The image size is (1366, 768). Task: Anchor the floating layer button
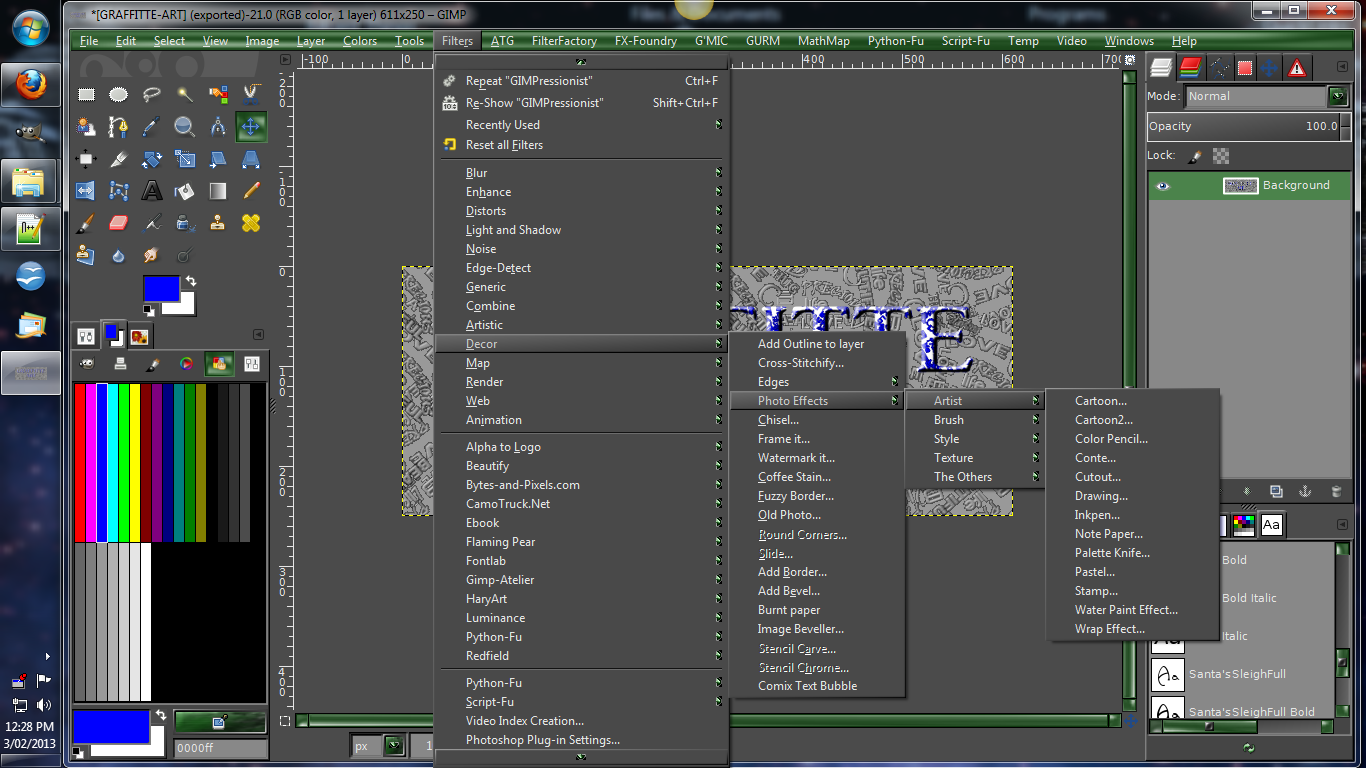click(x=1304, y=491)
